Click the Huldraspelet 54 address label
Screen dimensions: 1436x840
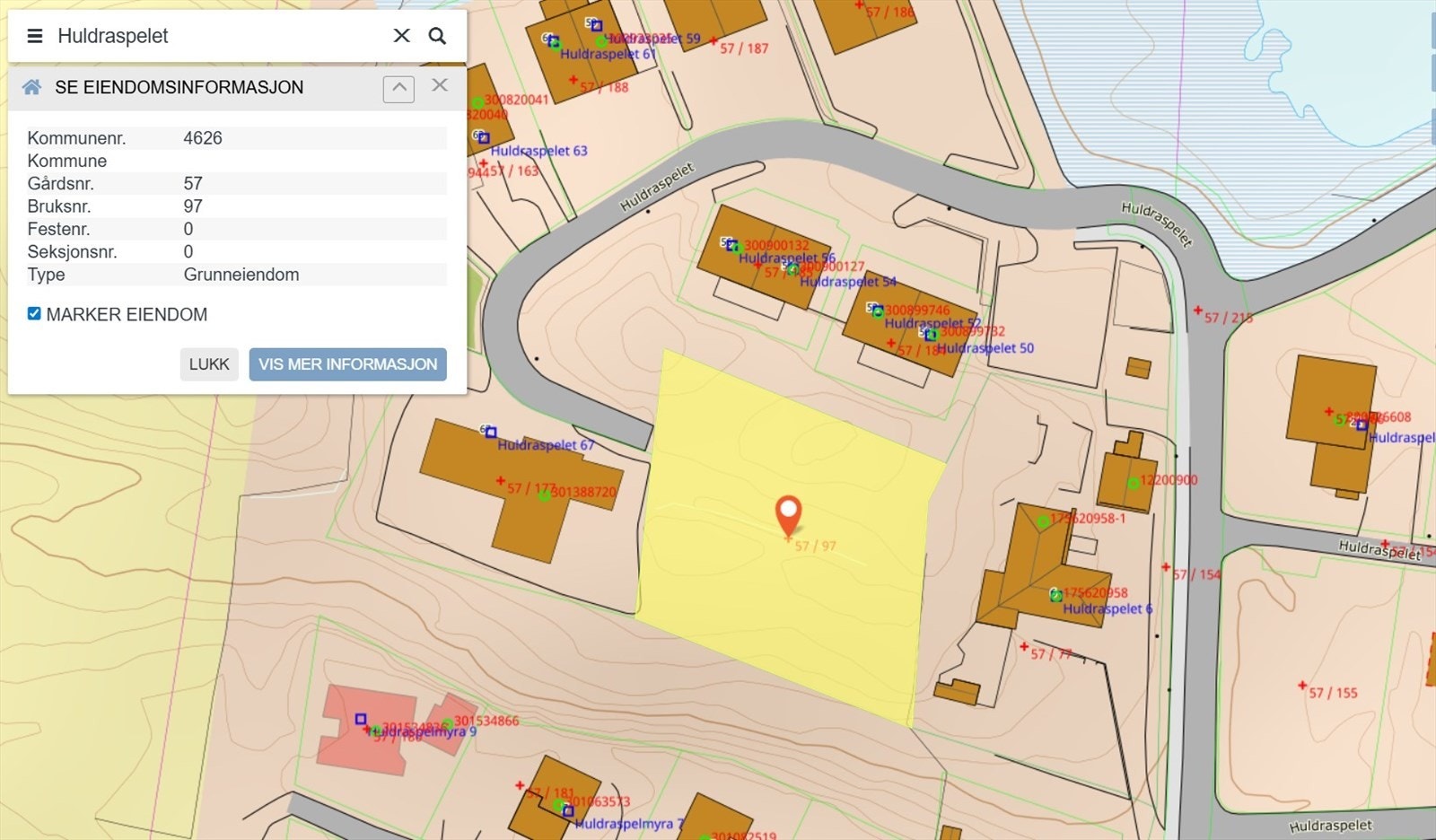coord(848,282)
